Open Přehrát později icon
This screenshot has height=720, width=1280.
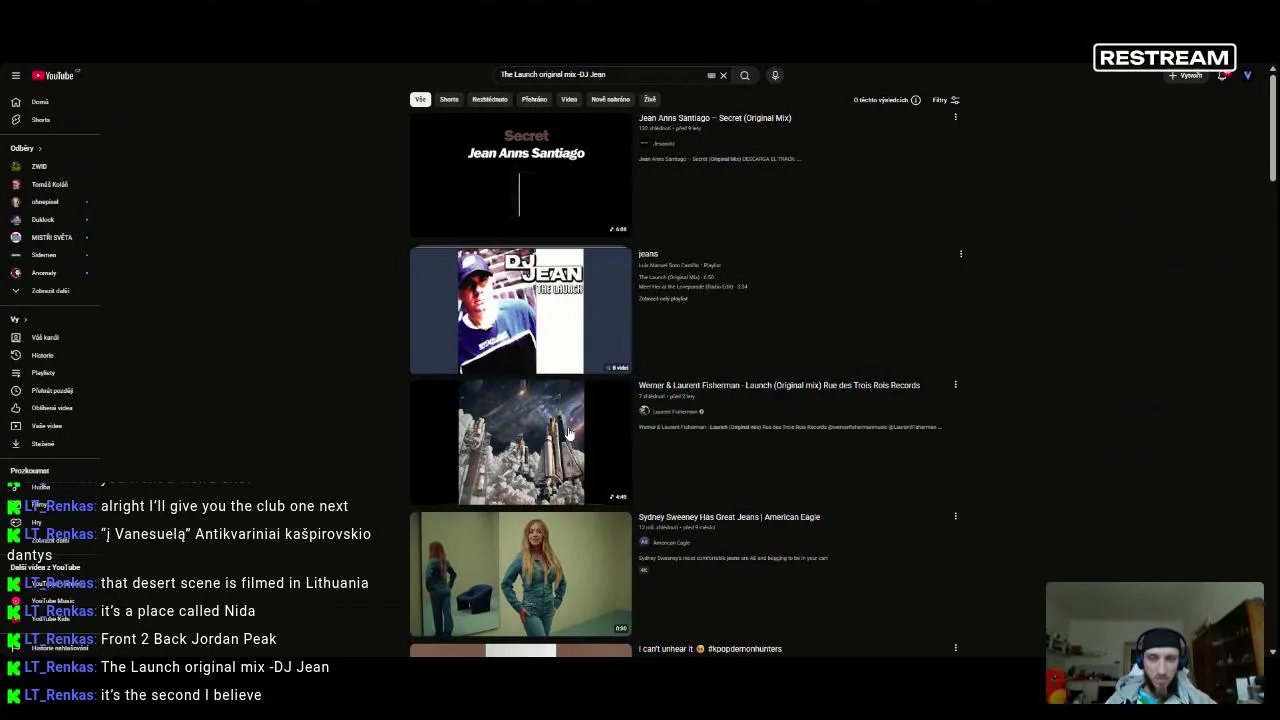(x=15, y=391)
